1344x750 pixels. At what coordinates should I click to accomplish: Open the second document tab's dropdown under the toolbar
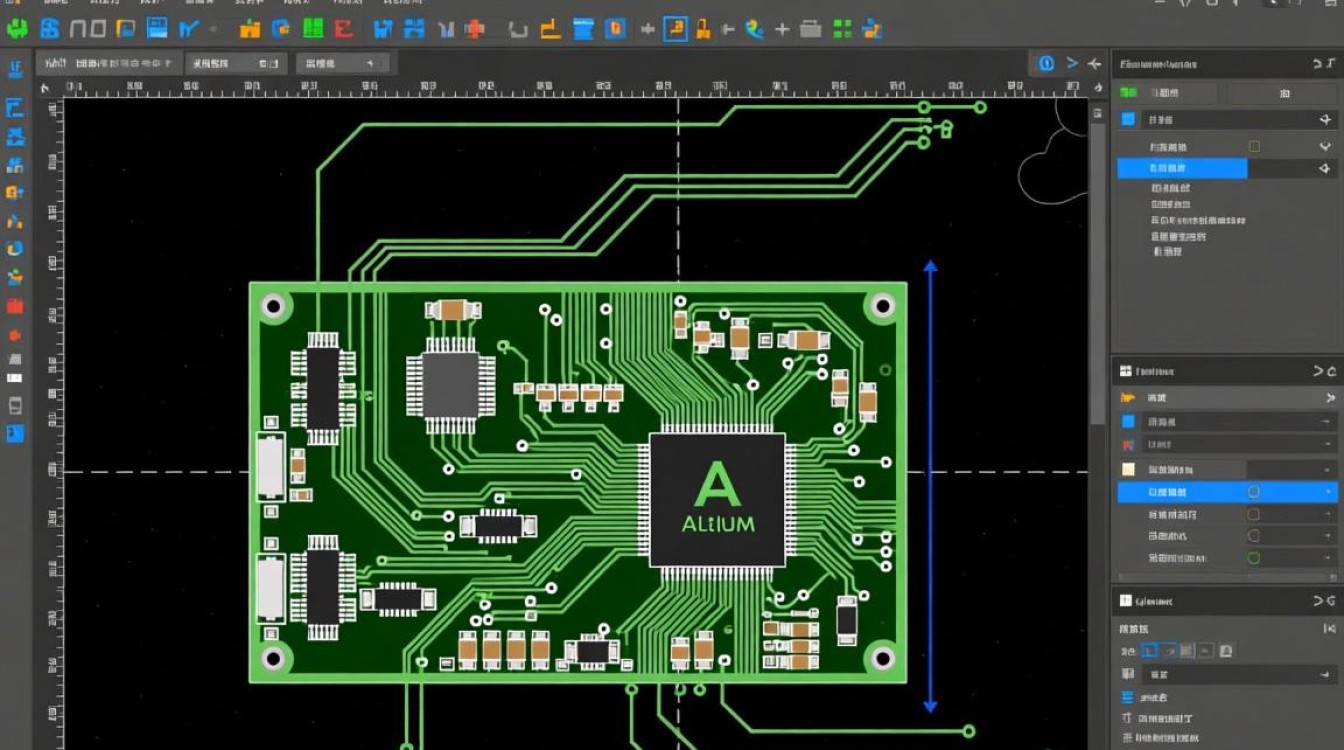pyautogui.click(x=271, y=63)
